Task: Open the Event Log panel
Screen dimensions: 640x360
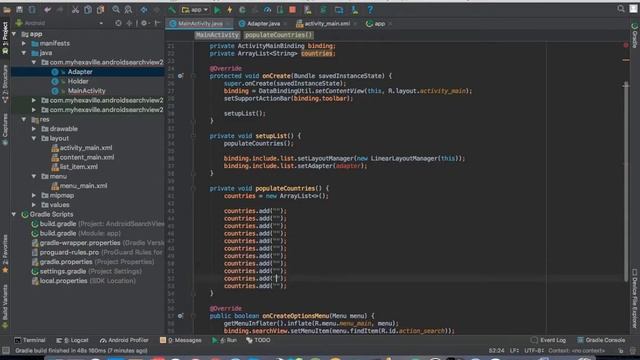Action: coord(549,340)
